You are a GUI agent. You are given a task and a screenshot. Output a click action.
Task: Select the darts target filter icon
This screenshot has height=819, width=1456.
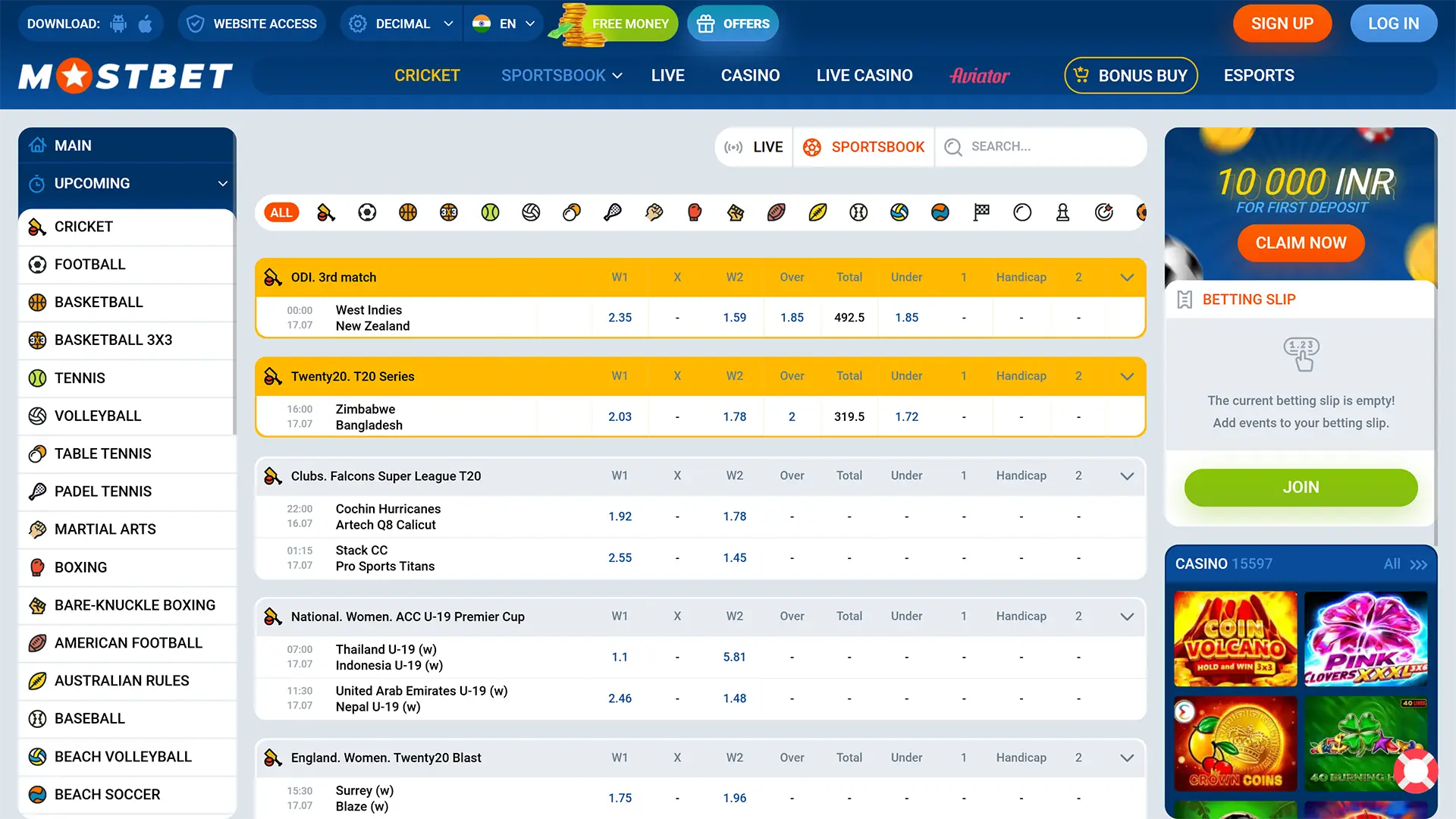[x=1104, y=213]
